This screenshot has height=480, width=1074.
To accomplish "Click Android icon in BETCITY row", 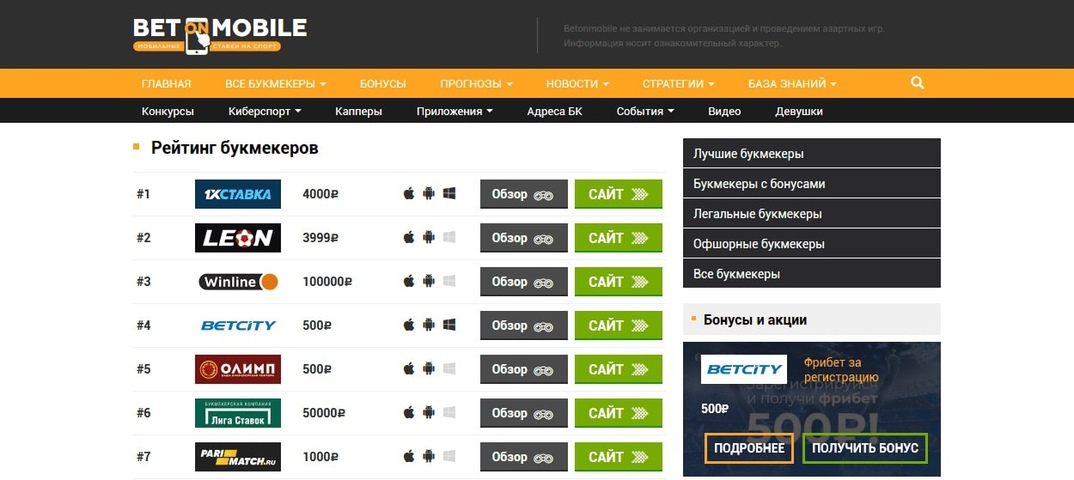I will click(429, 325).
